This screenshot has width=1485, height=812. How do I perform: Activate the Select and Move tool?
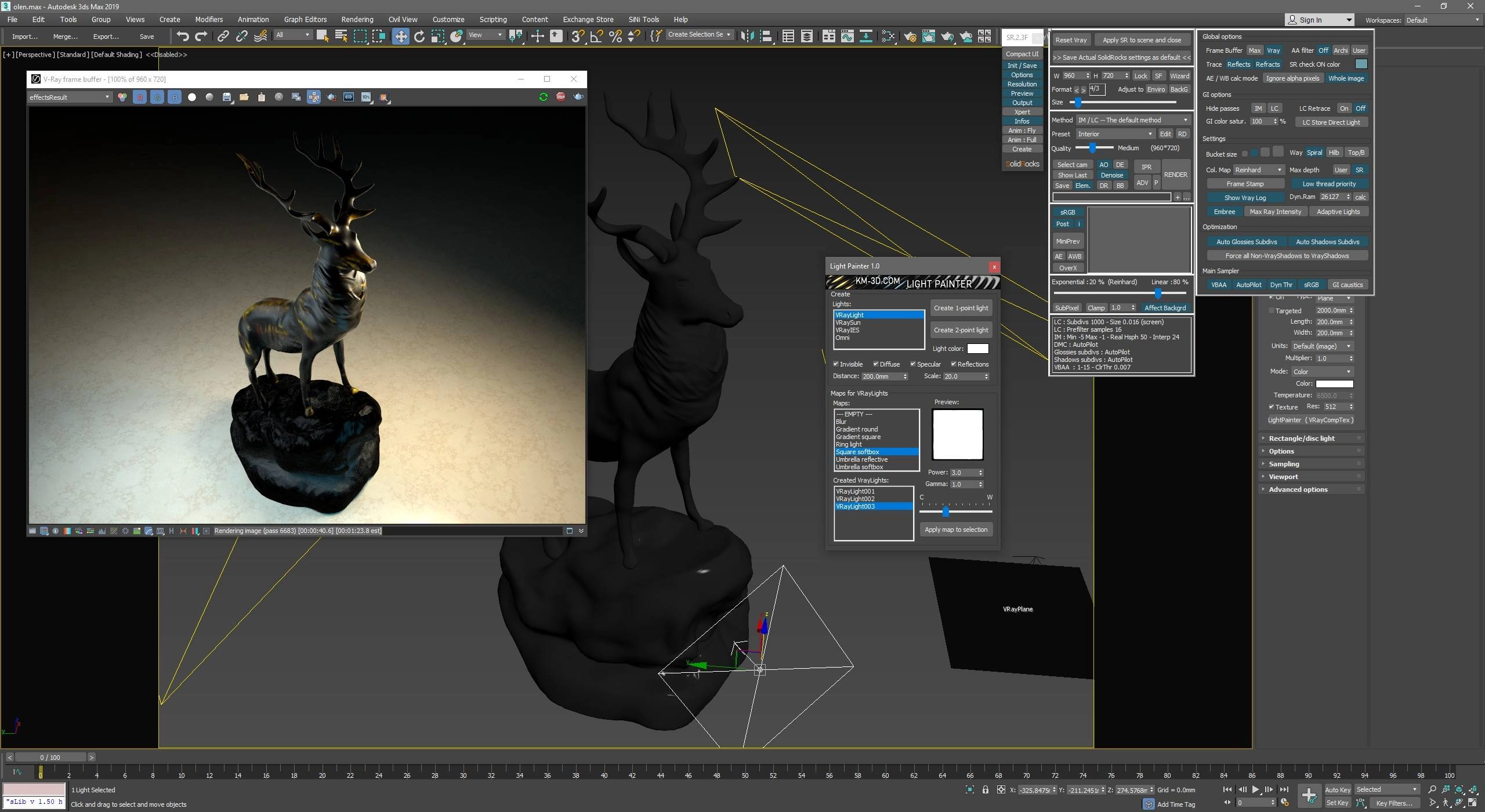pos(400,36)
